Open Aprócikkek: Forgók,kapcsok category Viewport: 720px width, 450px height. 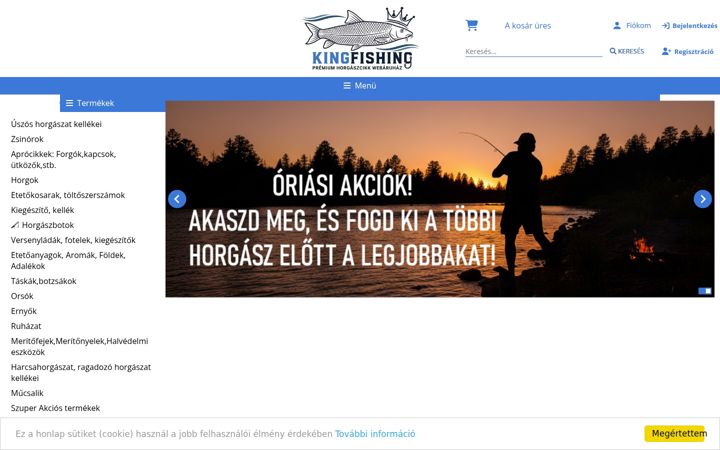(63, 159)
